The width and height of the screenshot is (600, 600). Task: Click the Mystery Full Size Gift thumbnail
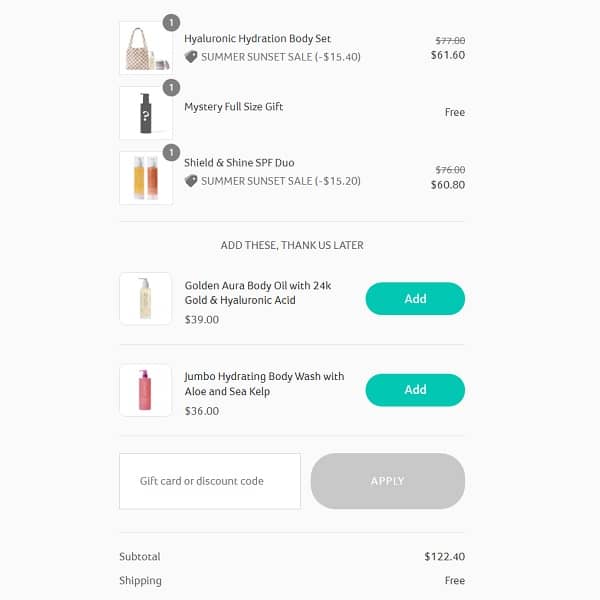[x=145, y=113]
